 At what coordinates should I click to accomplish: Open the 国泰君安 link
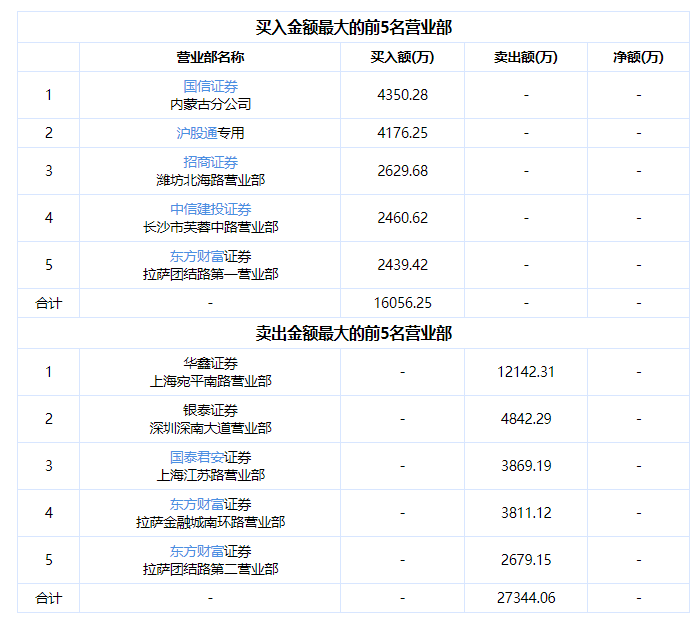click(197, 457)
